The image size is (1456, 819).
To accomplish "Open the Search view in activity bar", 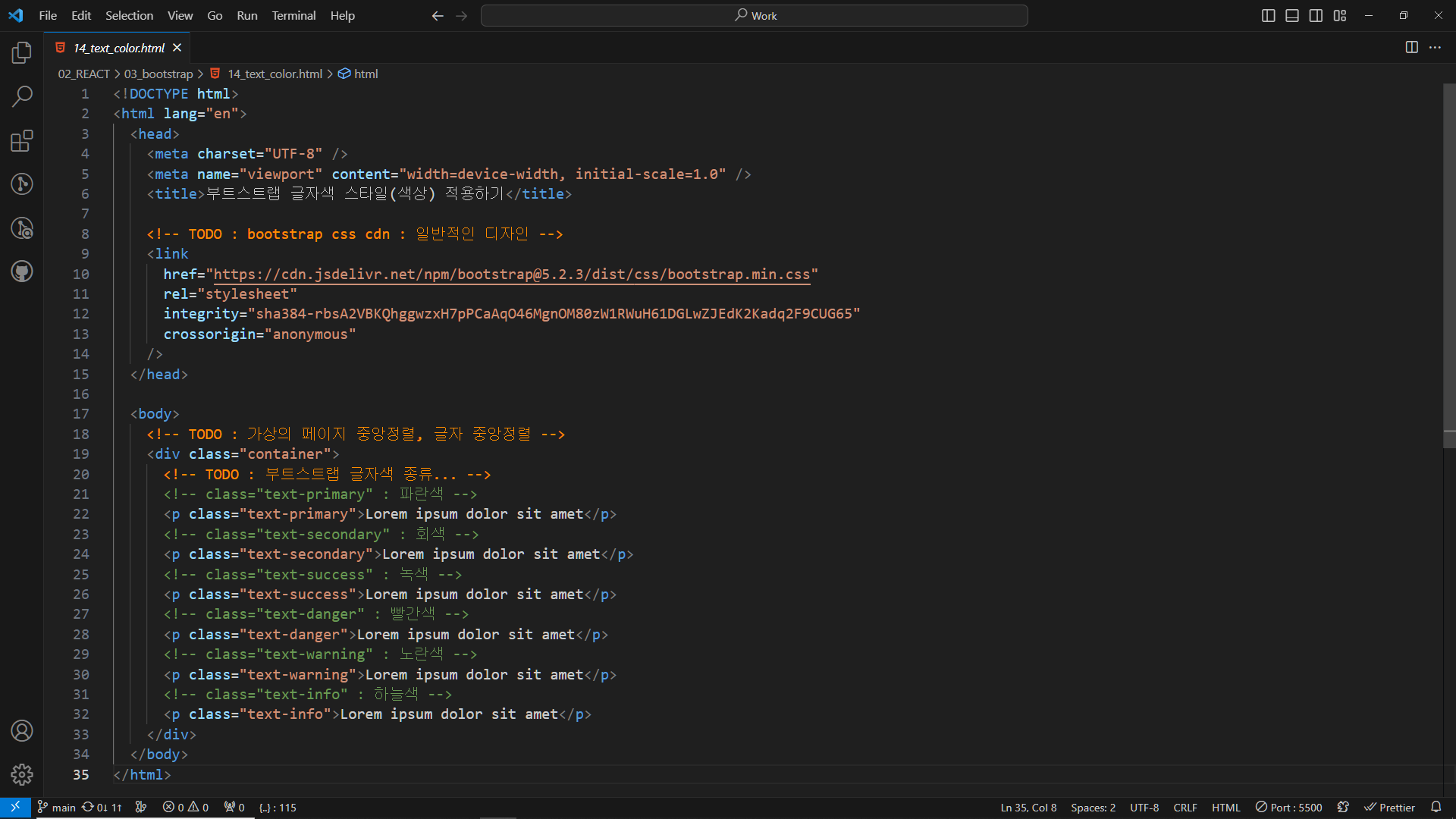I will [x=22, y=96].
